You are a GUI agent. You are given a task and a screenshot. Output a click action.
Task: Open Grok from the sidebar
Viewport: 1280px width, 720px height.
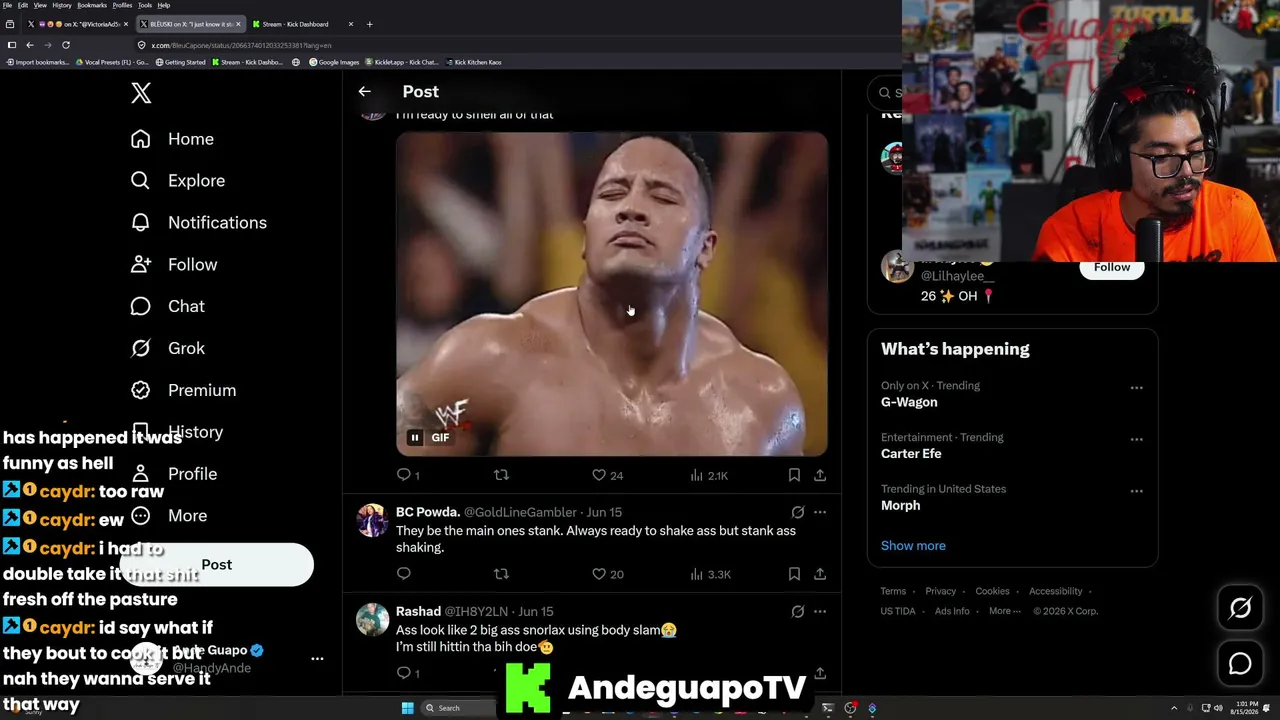click(167, 349)
